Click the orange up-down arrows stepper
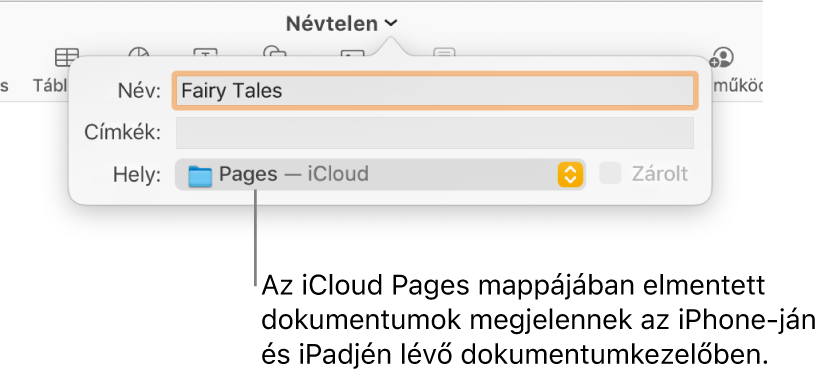 [570, 174]
